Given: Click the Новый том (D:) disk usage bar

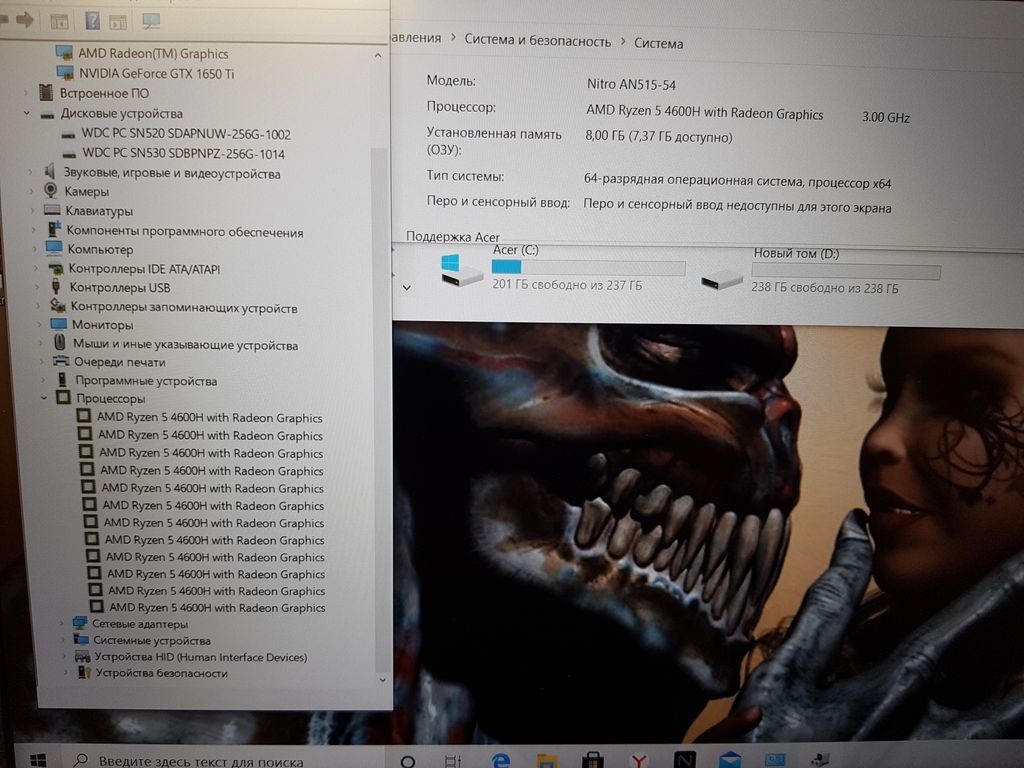Looking at the screenshot, I should pos(846,271).
